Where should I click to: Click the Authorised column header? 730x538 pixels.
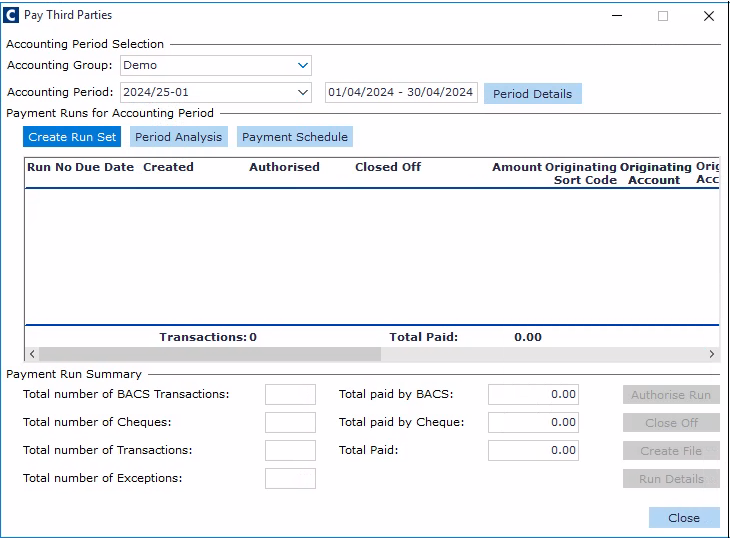[284, 167]
